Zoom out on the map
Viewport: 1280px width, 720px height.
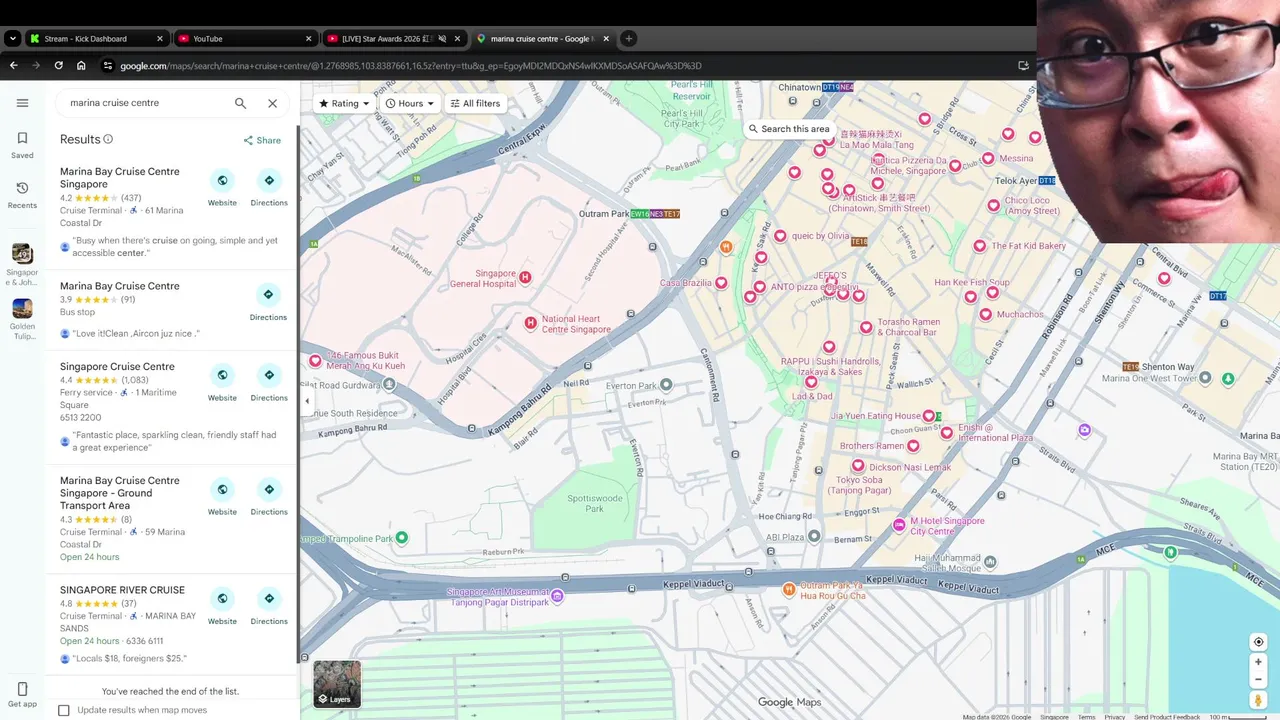(x=1258, y=680)
